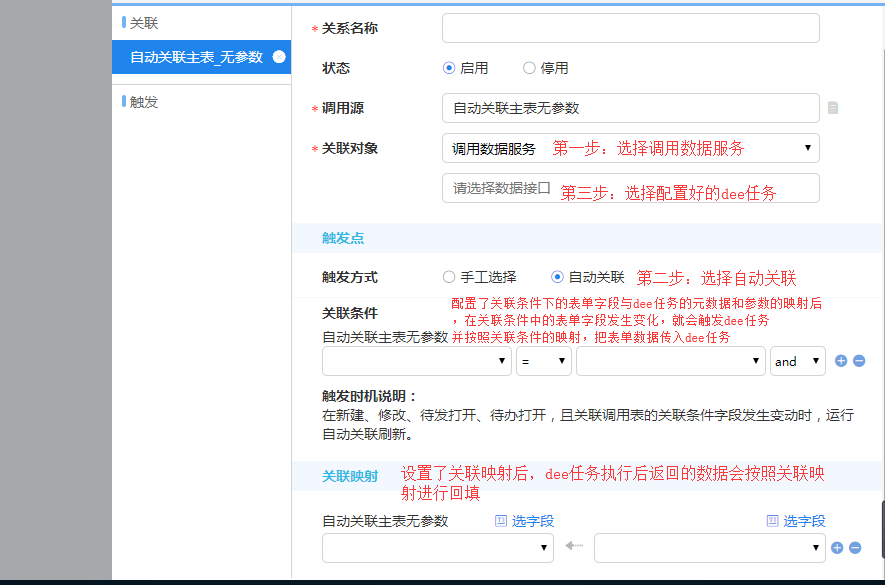
Task: Open the 触发 section in left sidebar
Action: [144, 102]
